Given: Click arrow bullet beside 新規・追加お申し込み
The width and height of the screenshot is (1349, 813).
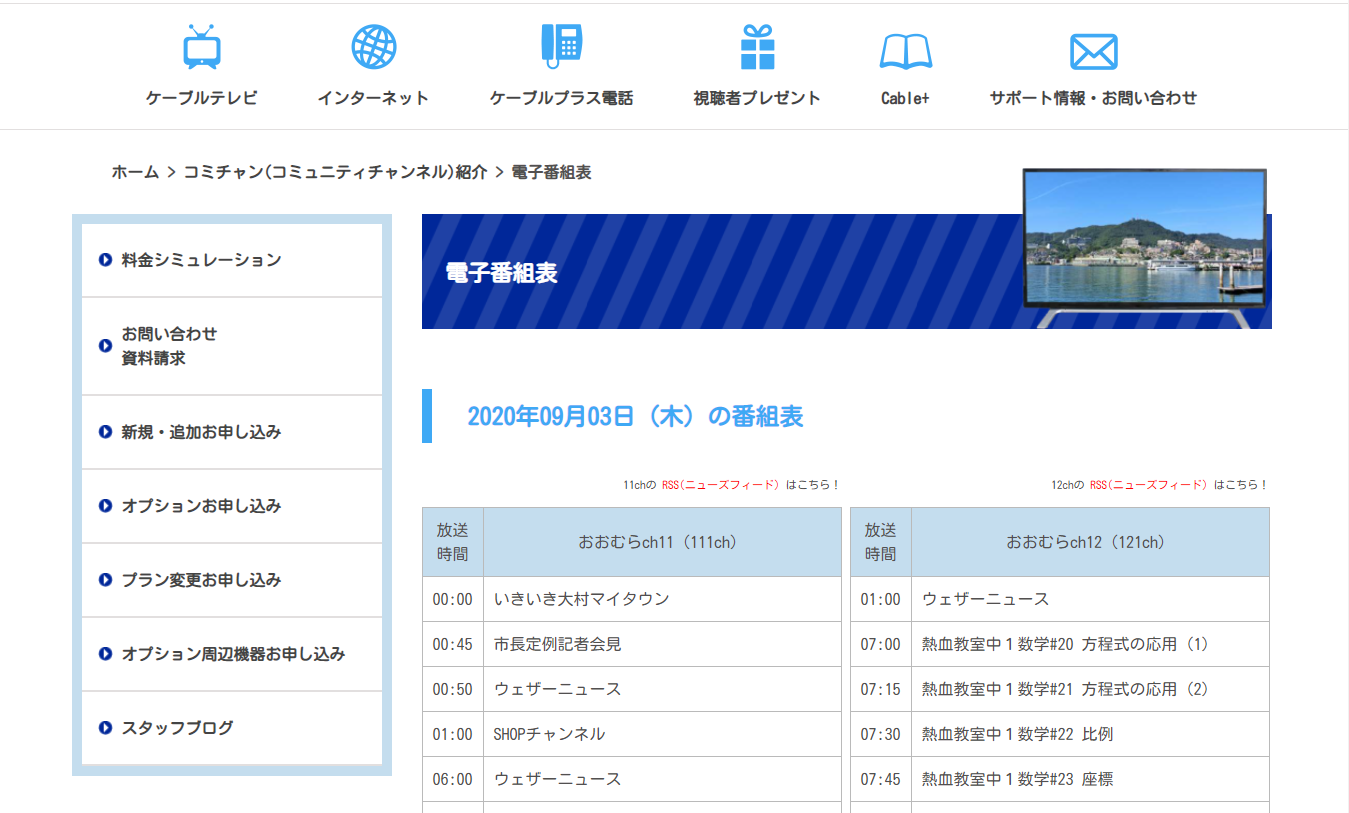Looking at the screenshot, I should [105, 432].
